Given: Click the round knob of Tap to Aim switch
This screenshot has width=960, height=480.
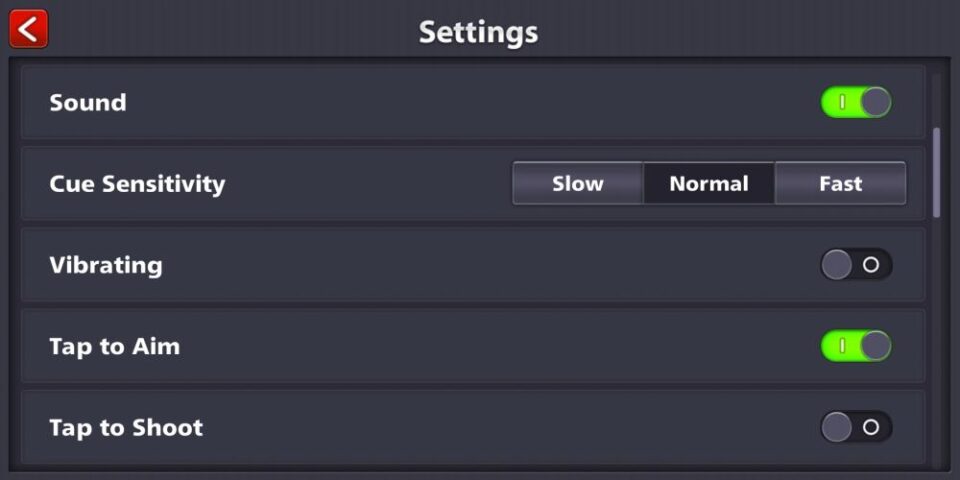Looking at the screenshot, I should point(875,346).
